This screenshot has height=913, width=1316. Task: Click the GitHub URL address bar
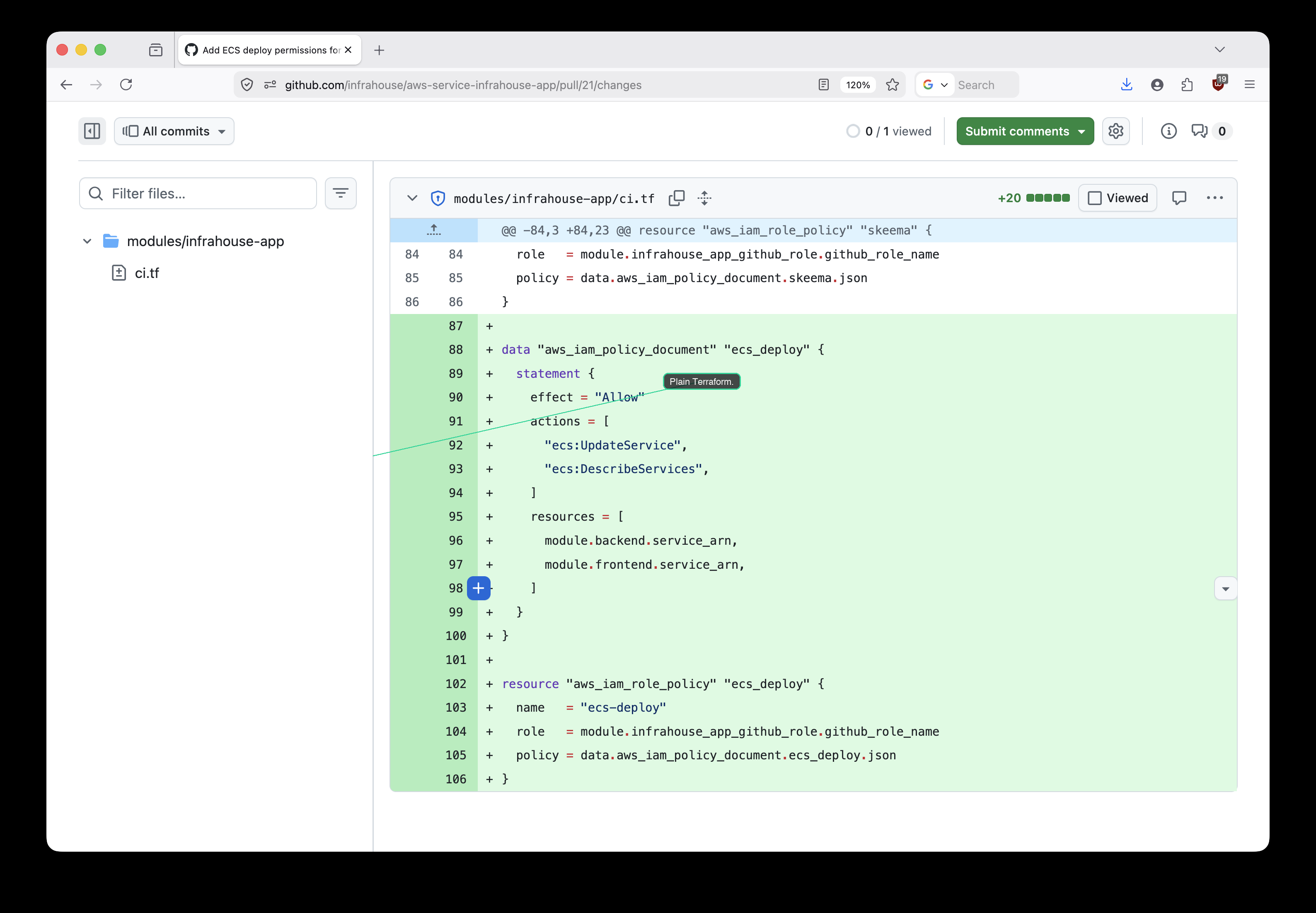point(463,85)
